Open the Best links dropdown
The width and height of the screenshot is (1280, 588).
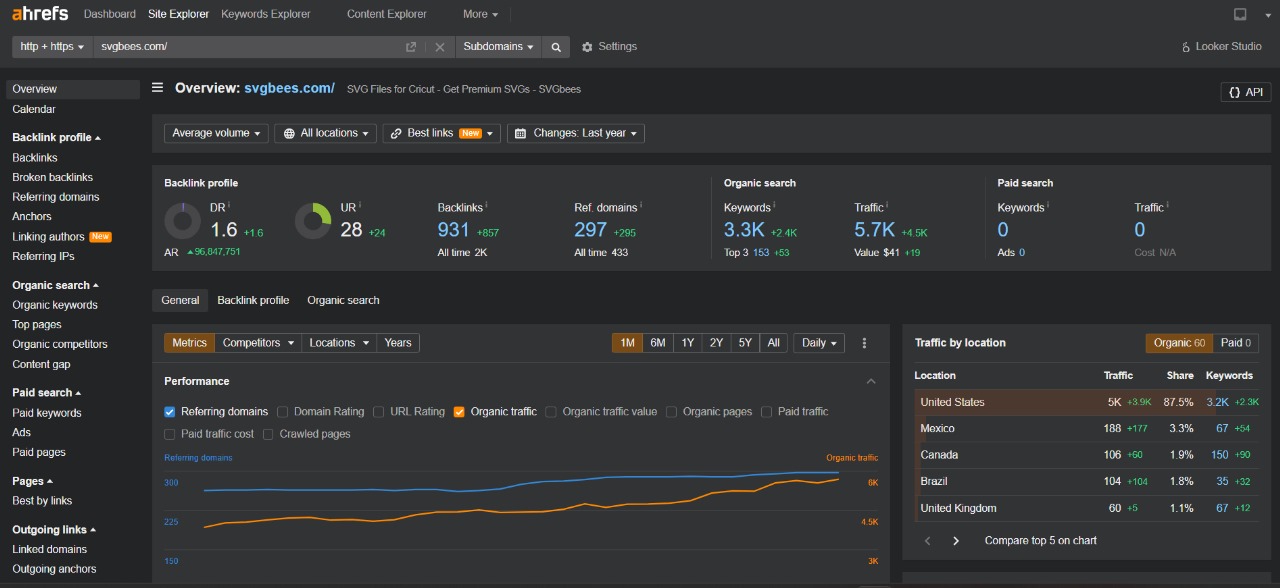click(441, 133)
